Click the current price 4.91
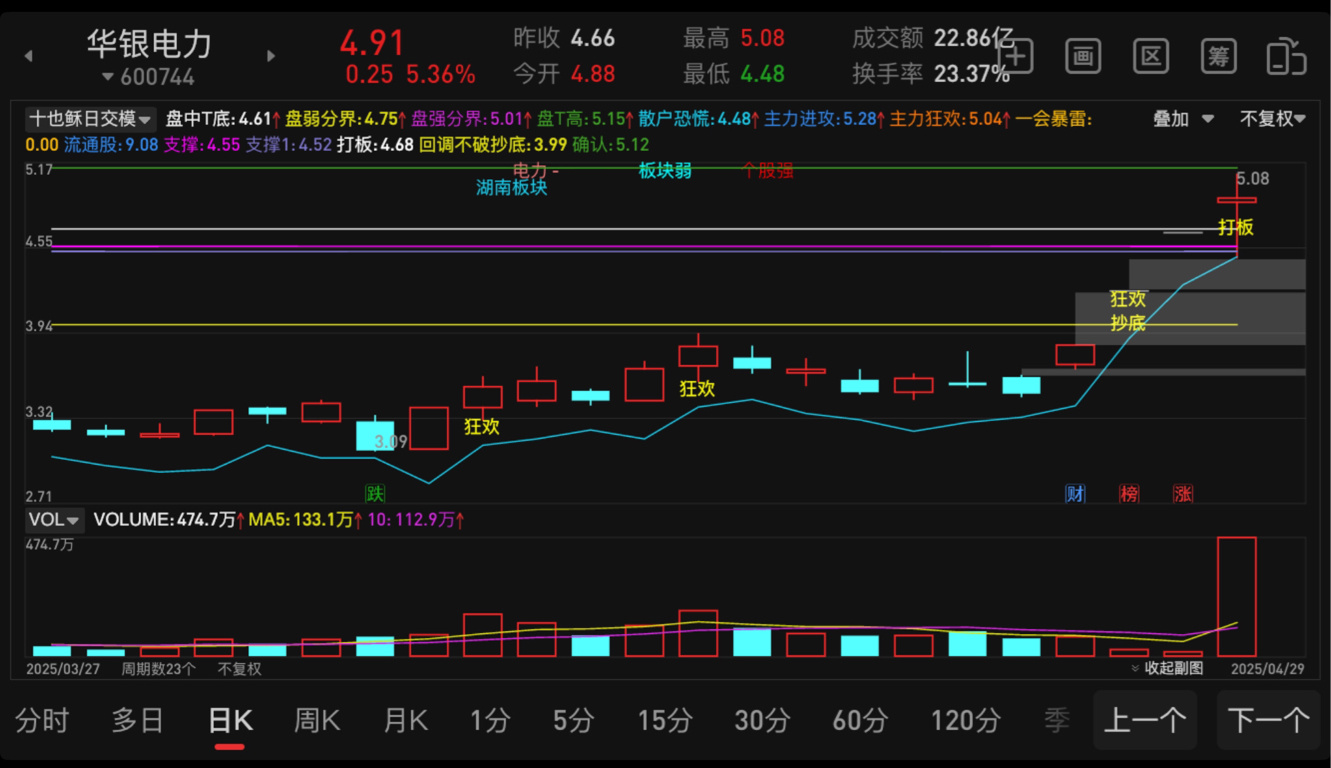This screenshot has width=1331, height=768. point(372,43)
